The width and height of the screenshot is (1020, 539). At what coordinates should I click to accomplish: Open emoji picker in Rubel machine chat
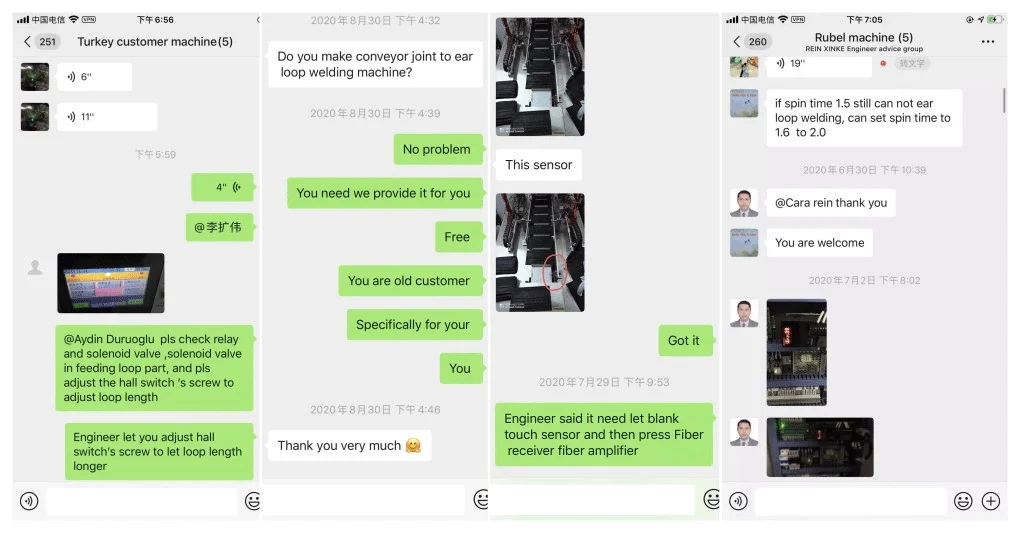tap(963, 501)
